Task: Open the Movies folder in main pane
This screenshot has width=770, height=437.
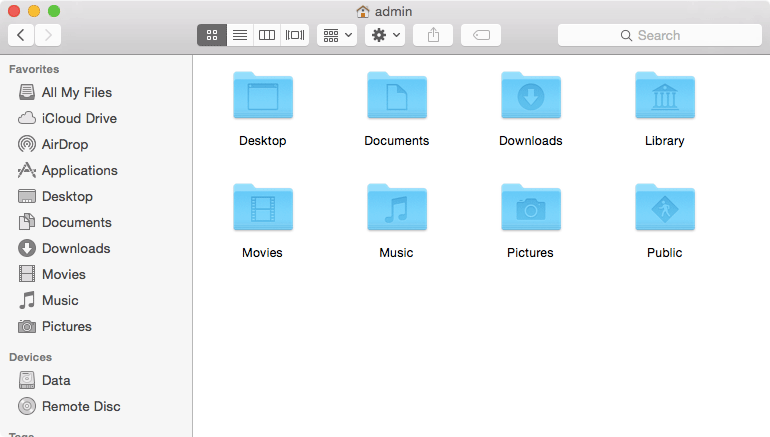Action: 262,209
